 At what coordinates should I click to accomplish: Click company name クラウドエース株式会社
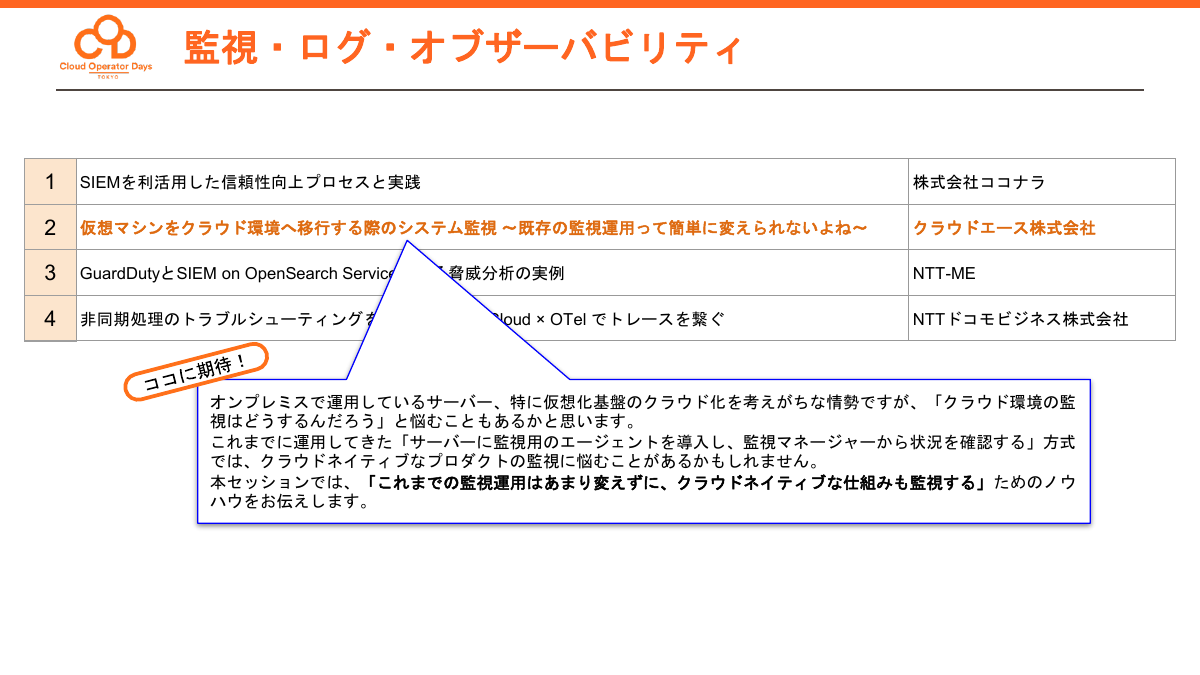pos(1004,228)
